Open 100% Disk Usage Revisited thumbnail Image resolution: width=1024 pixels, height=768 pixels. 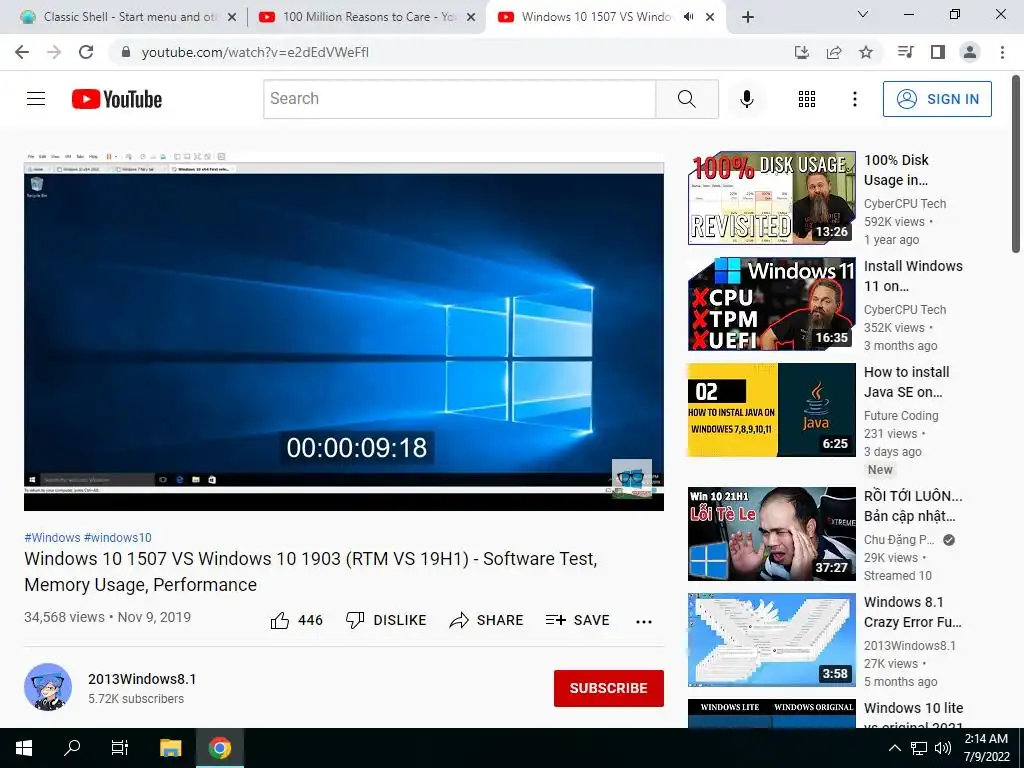pos(771,198)
